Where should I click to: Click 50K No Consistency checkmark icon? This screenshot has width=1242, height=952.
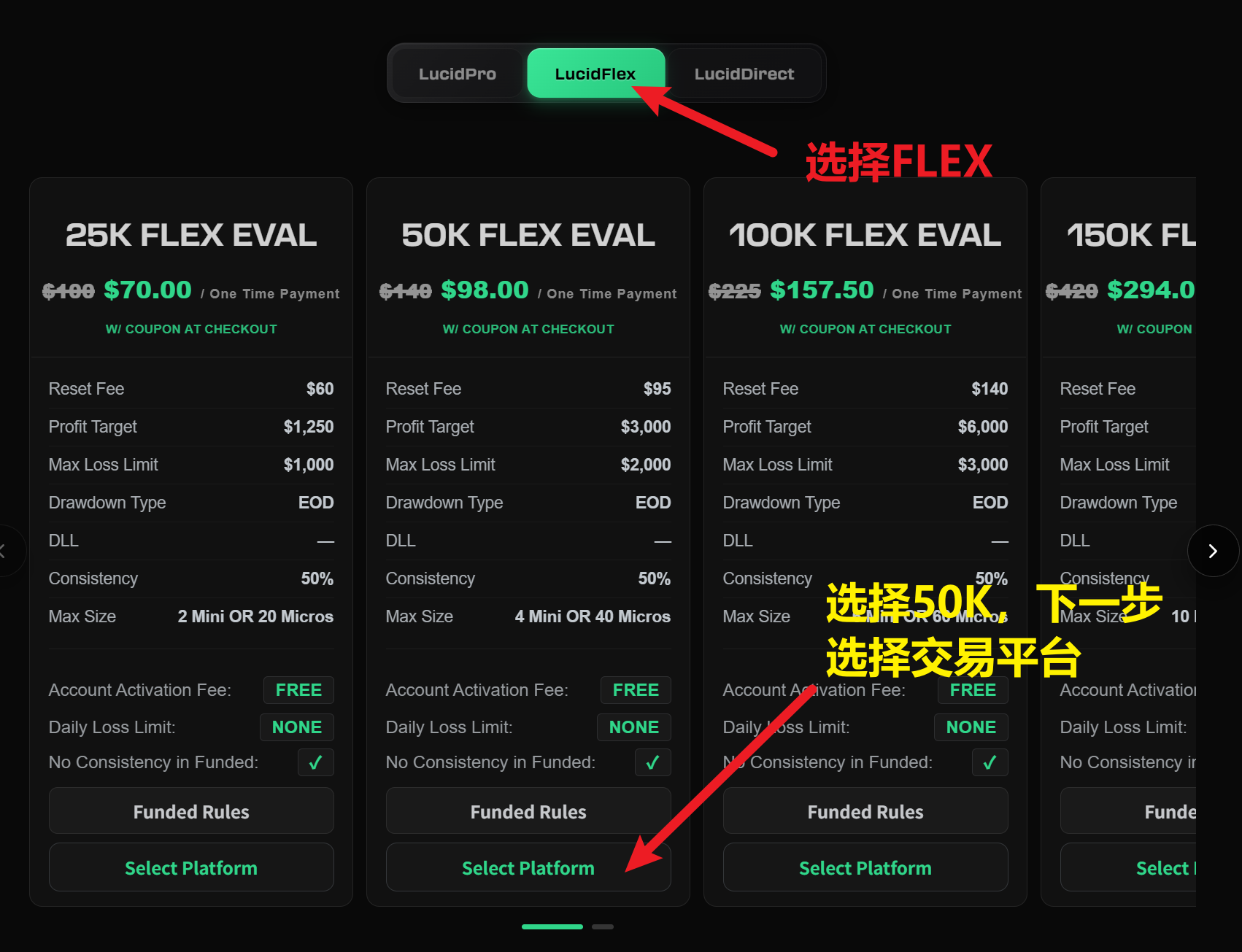tap(652, 762)
